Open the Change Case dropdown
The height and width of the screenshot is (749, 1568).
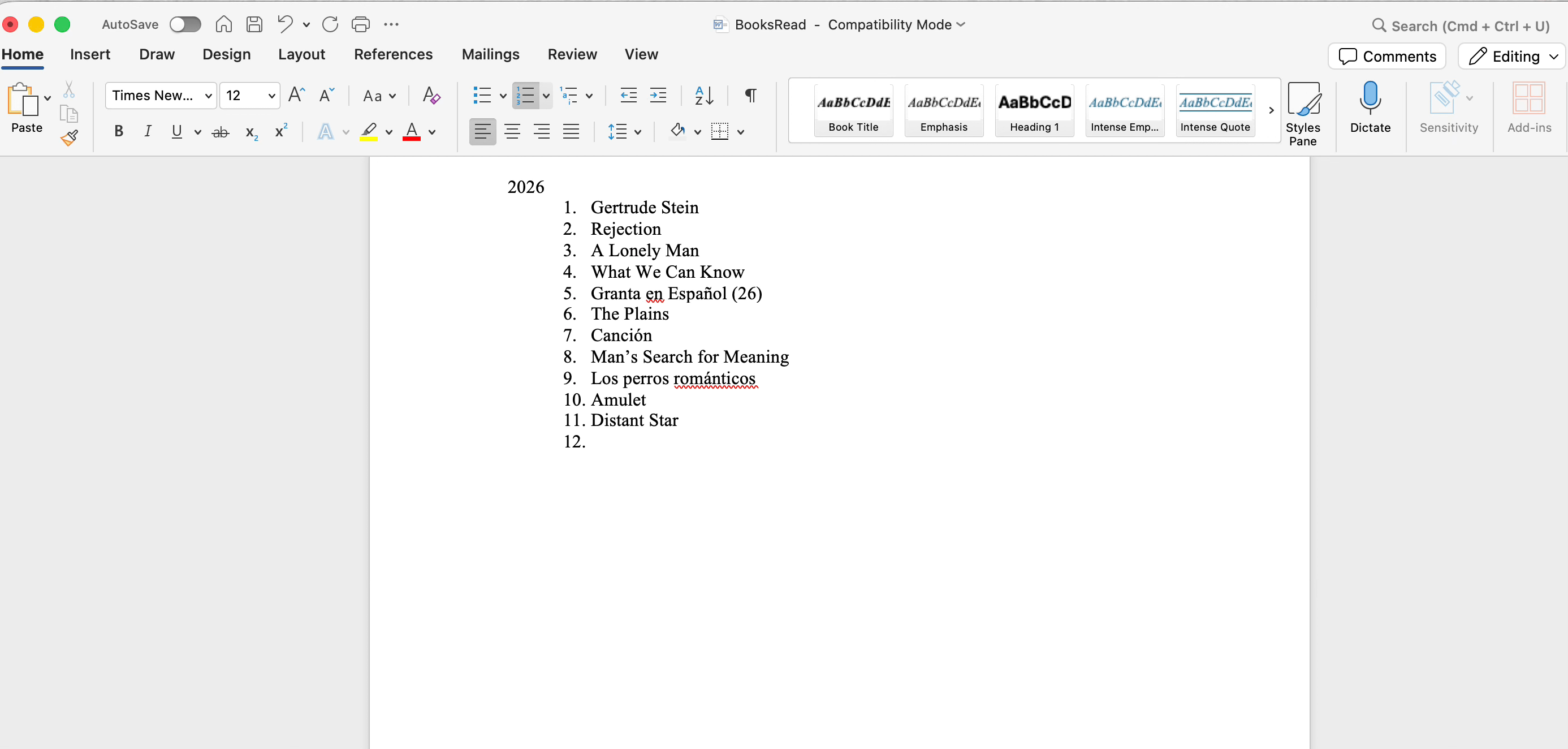pos(379,96)
